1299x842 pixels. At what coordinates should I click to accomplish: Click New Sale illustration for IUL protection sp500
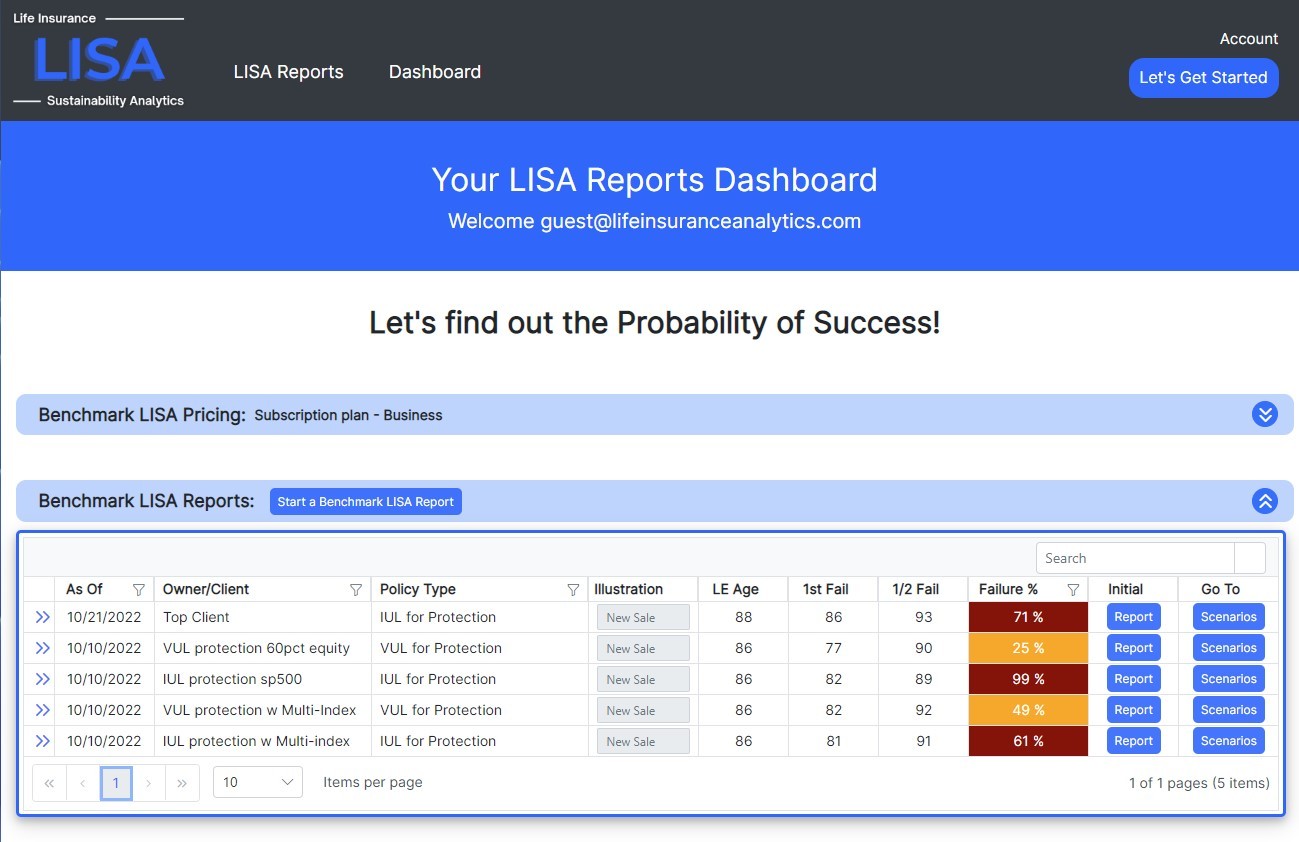643,680
